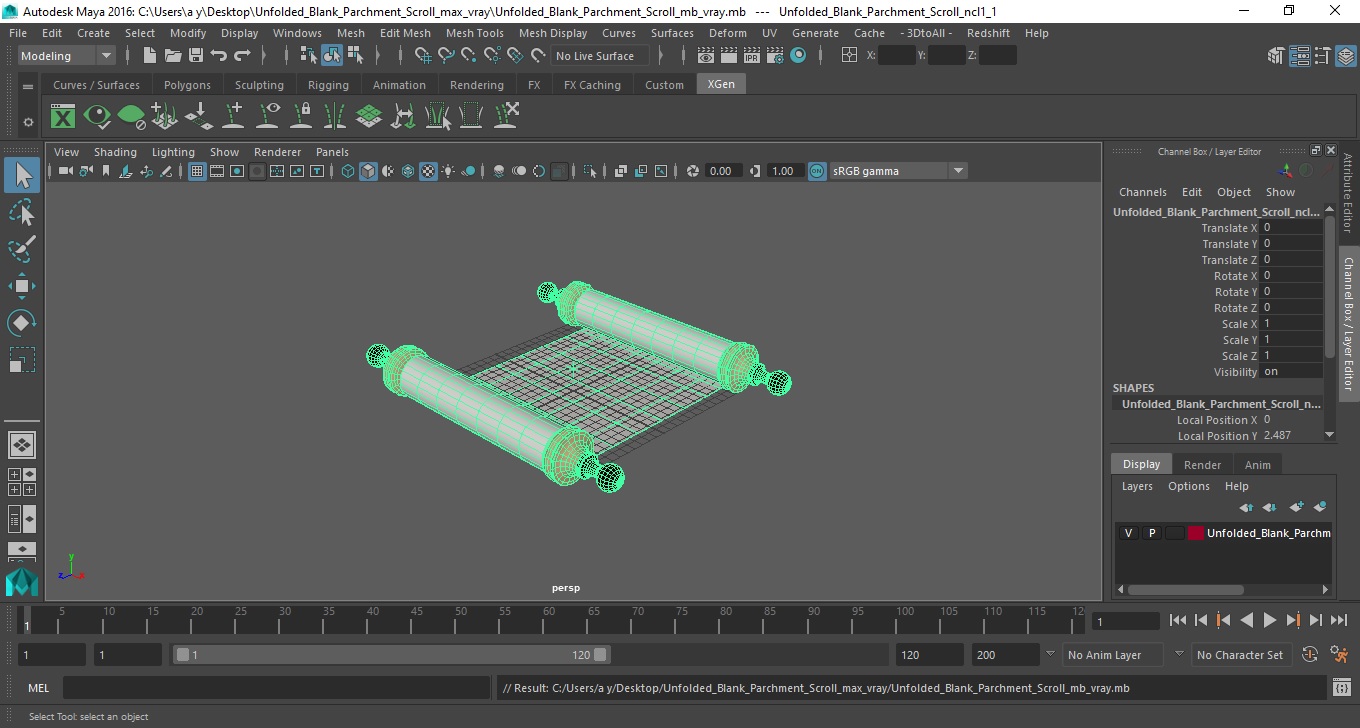Click Step Forward One Key button
This screenshot has height=728, width=1360.
[x=1292, y=620]
